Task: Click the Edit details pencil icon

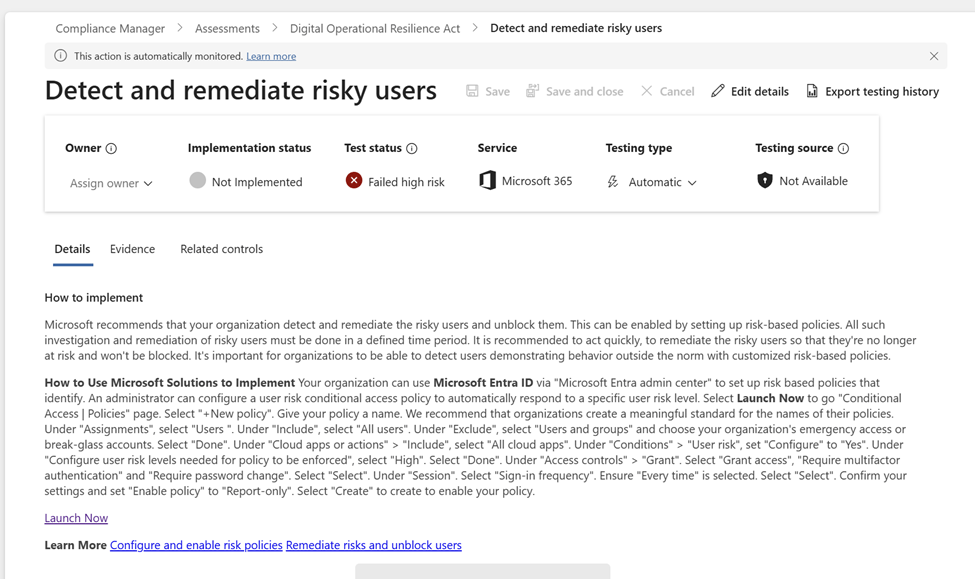Action: pos(718,91)
